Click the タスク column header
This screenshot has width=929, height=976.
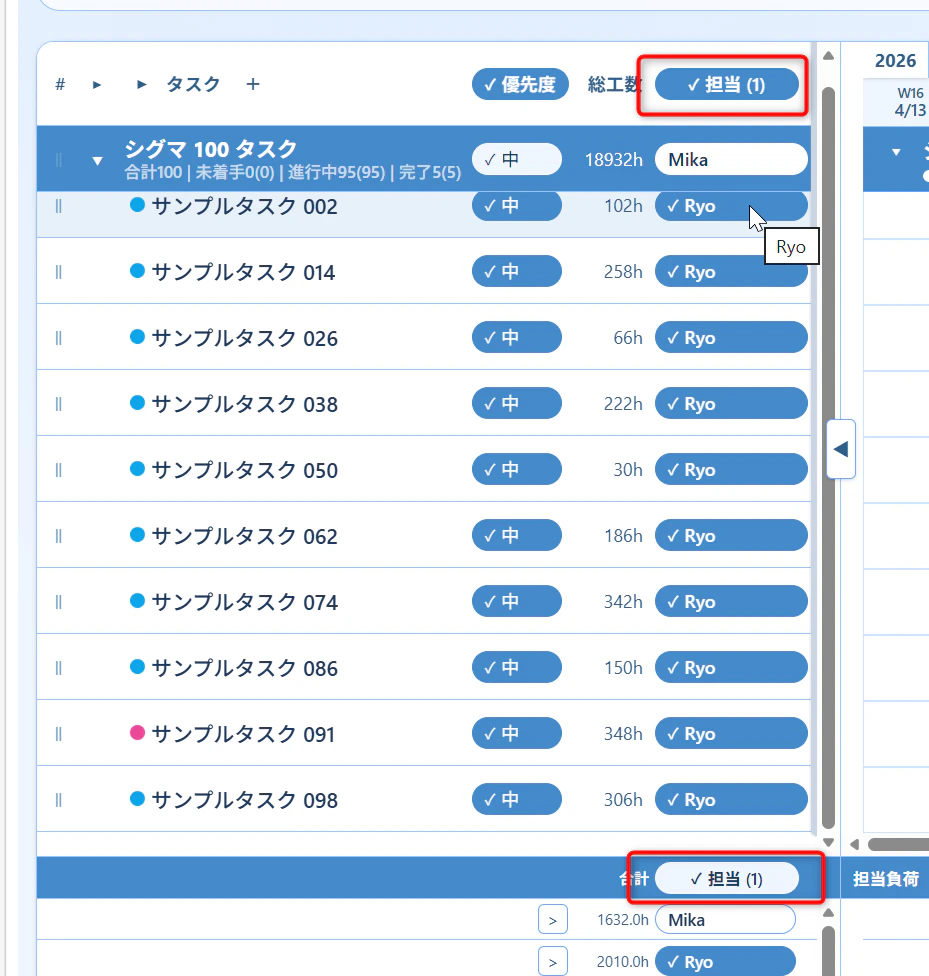point(193,85)
